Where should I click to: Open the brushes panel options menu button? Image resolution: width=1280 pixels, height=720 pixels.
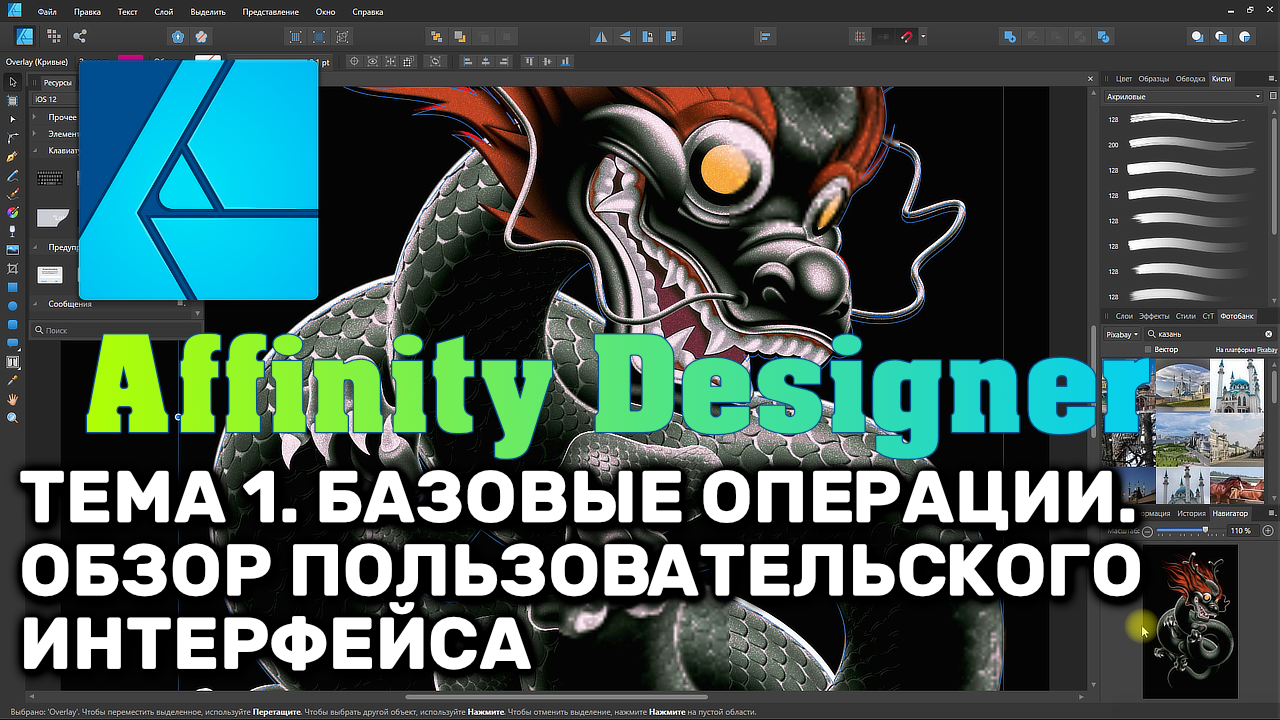pyautogui.click(x=1270, y=78)
